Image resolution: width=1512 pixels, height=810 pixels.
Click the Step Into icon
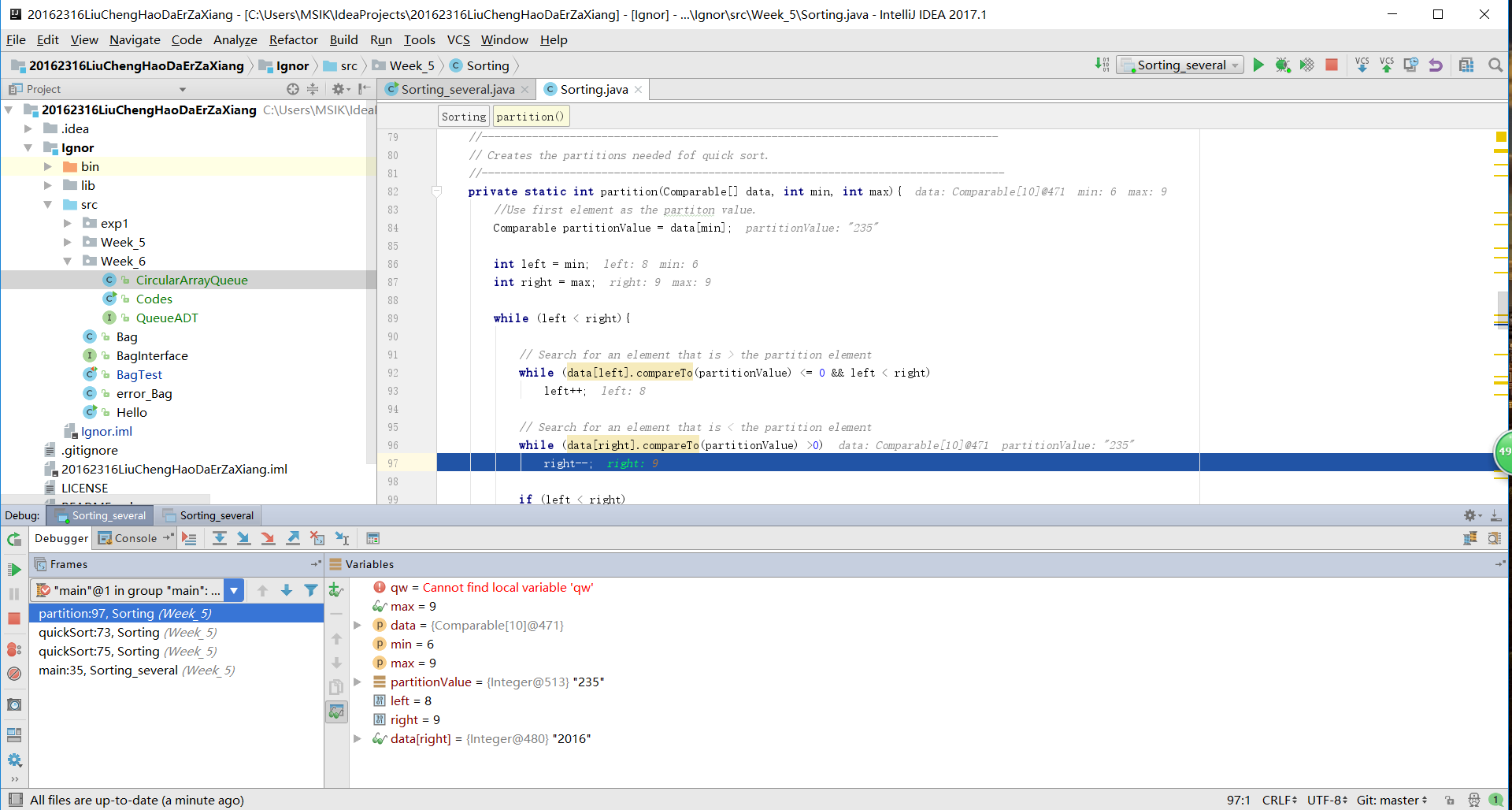244,538
